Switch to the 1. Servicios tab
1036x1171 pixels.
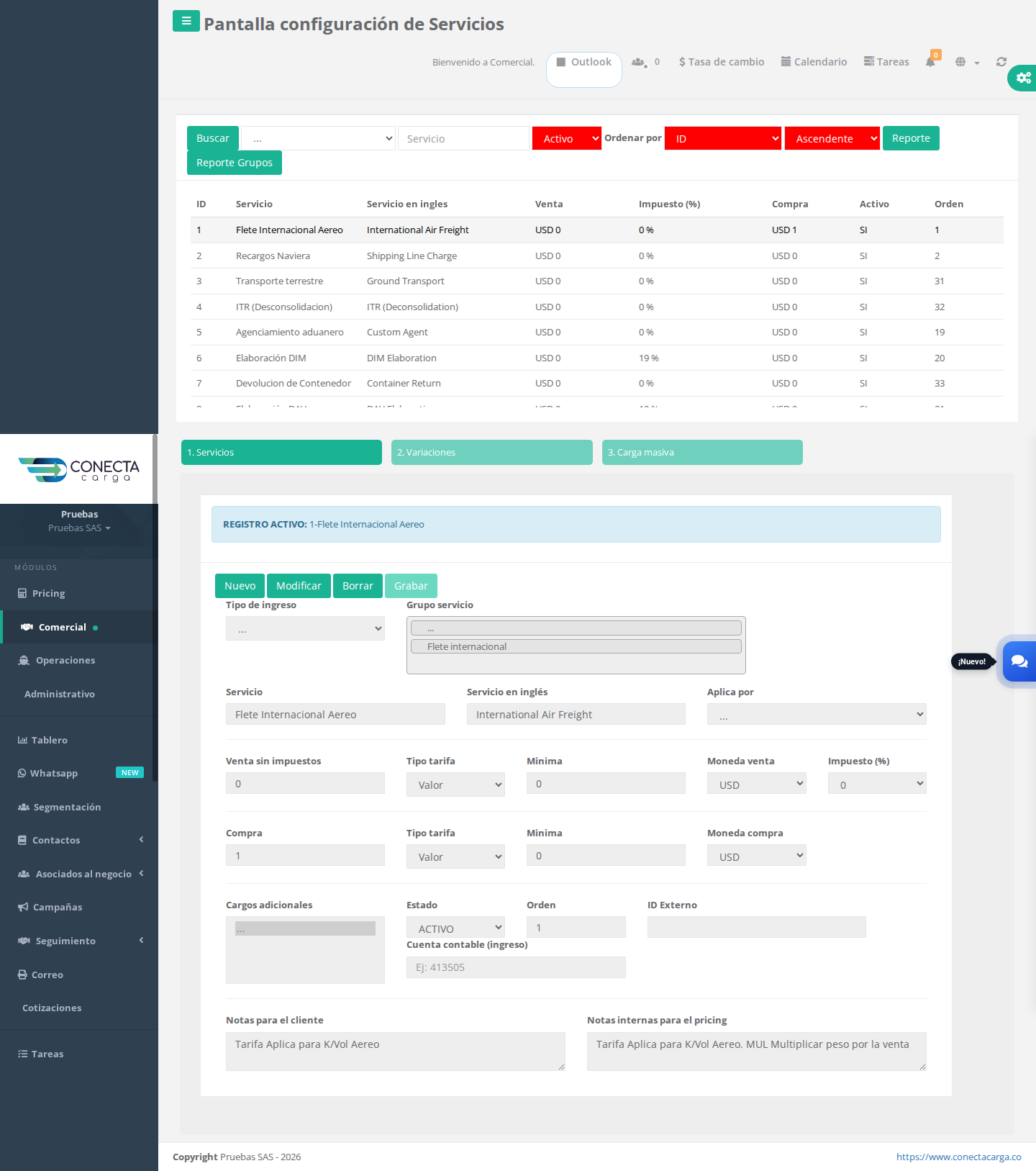point(281,452)
